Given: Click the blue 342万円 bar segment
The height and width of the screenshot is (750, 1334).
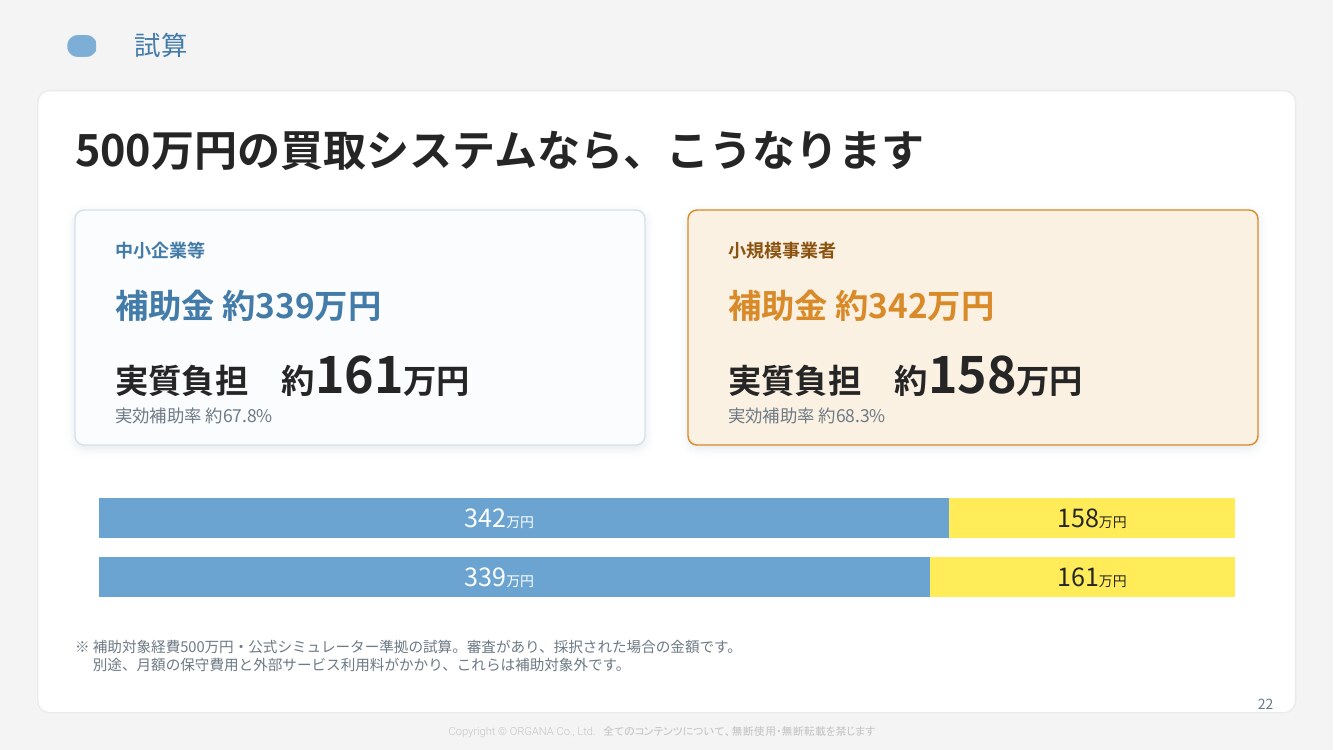Looking at the screenshot, I should click(x=524, y=518).
